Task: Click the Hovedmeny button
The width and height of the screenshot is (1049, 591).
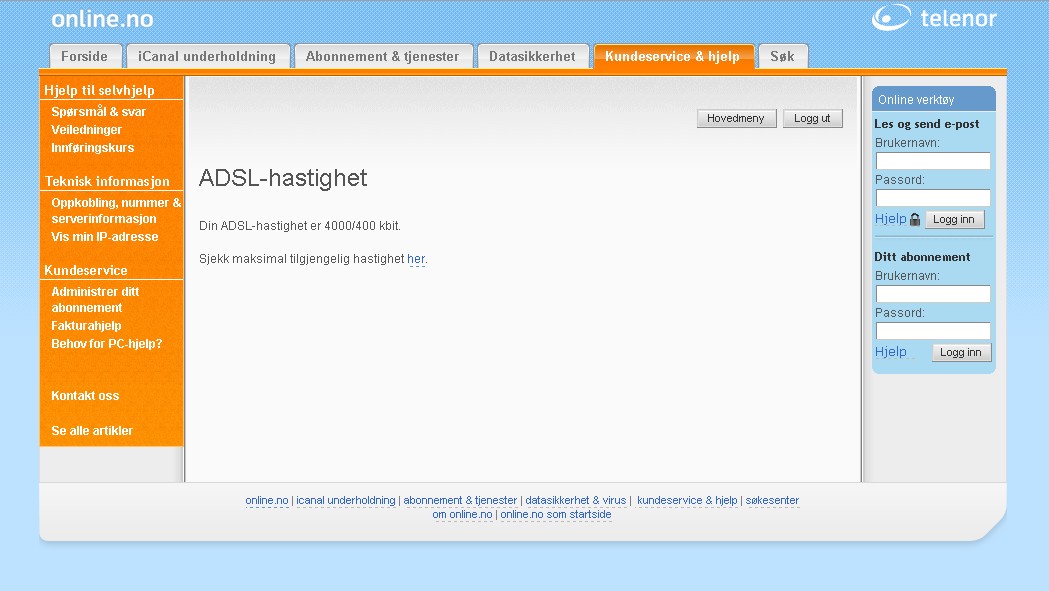Action: (x=736, y=118)
